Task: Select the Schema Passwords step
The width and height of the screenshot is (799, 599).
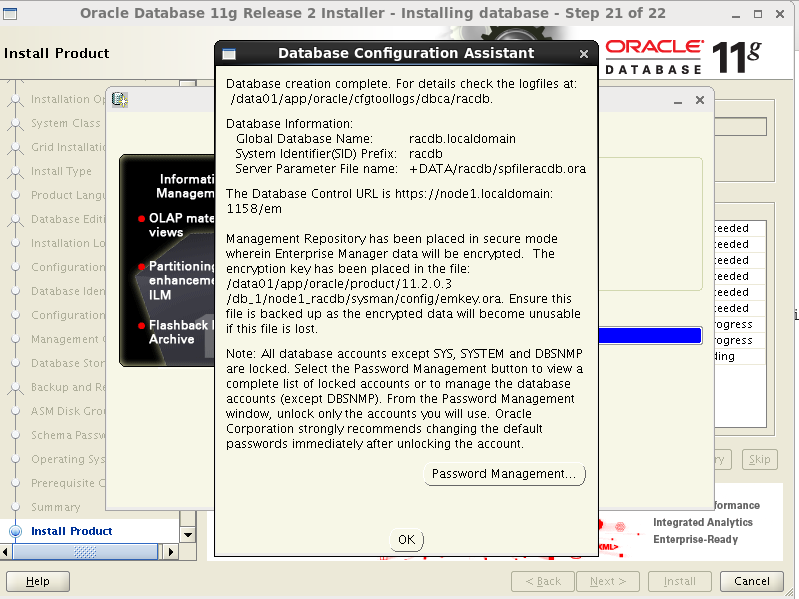Action: click(x=68, y=435)
